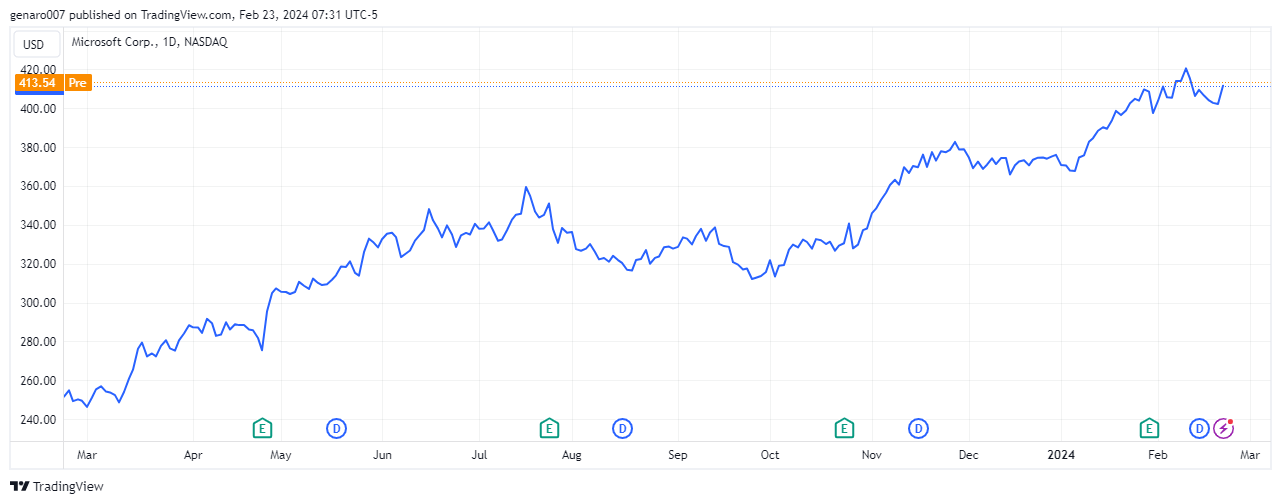Click the 320.00 price axis label

(39, 265)
